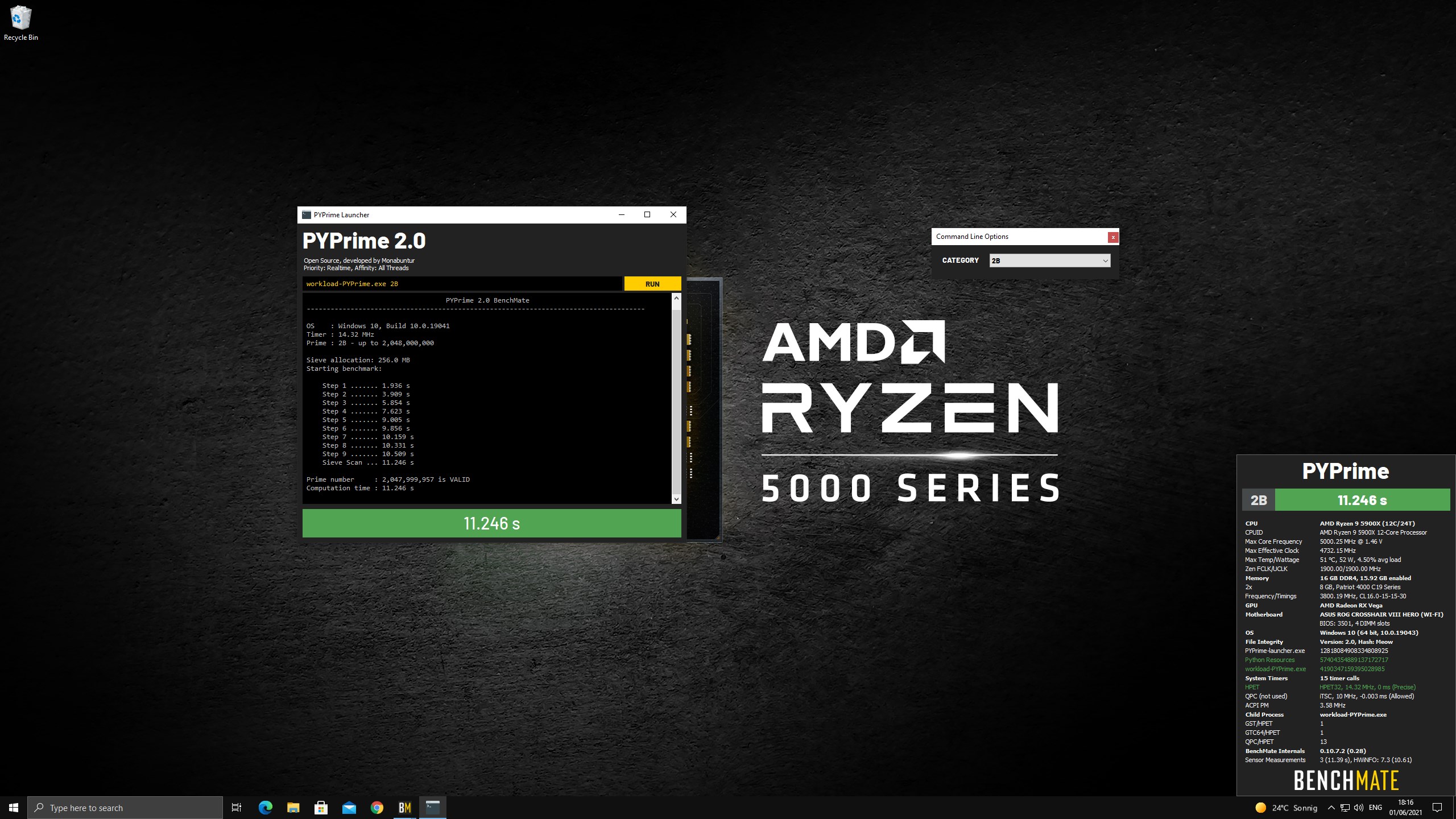Launch Google Chrome from the taskbar
The width and height of the screenshot is (1456, 819).
[x=377, y=808]
